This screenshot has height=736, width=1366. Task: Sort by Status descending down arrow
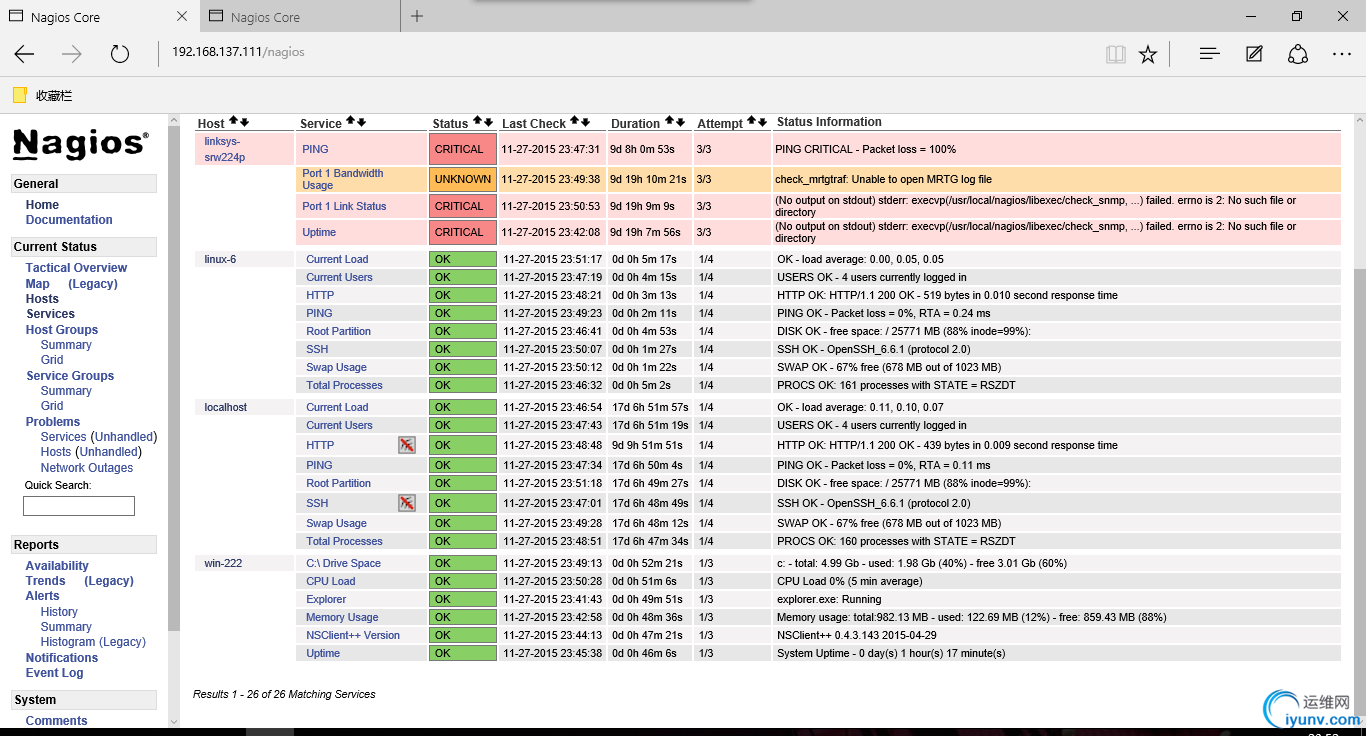pos(488,122)
